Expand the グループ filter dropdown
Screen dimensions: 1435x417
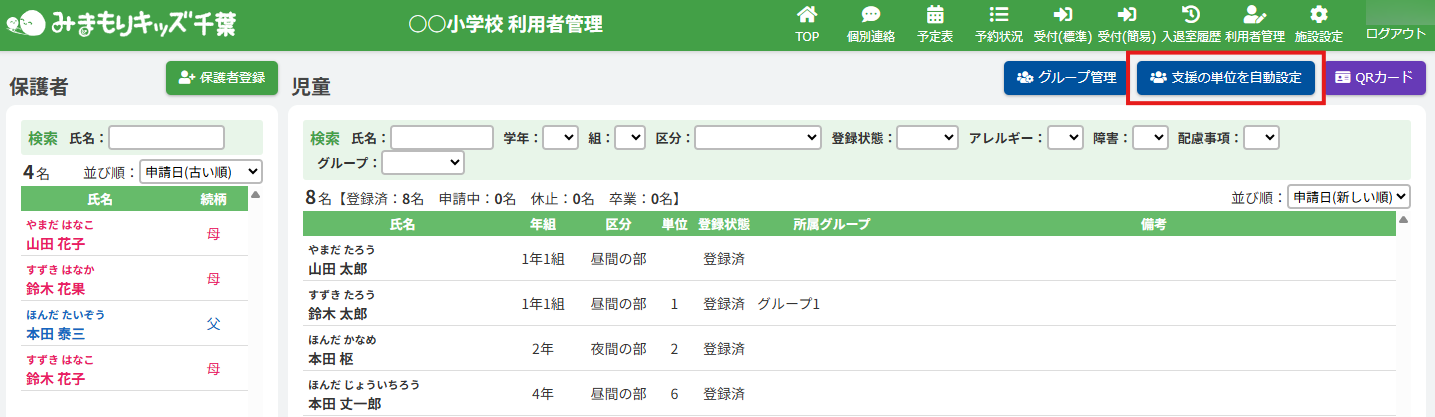tap(423, 162)
